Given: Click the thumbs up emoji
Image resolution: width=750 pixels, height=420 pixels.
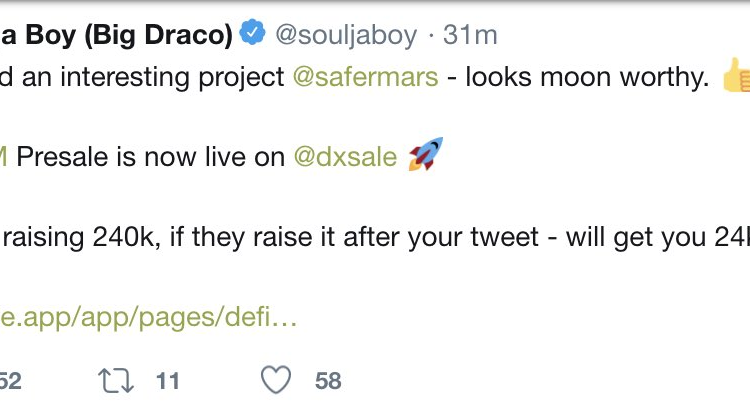Looking at the screenshot, I should coord(736,78).
